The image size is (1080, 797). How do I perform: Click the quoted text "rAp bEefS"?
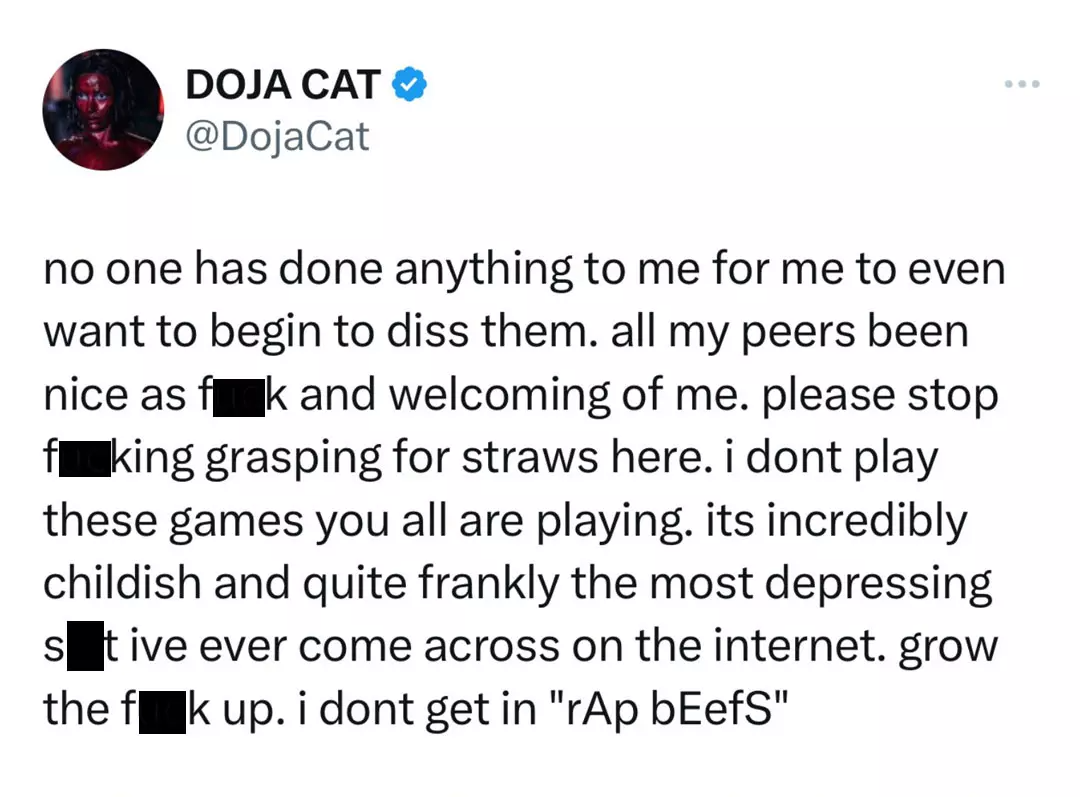coord(674,709)
